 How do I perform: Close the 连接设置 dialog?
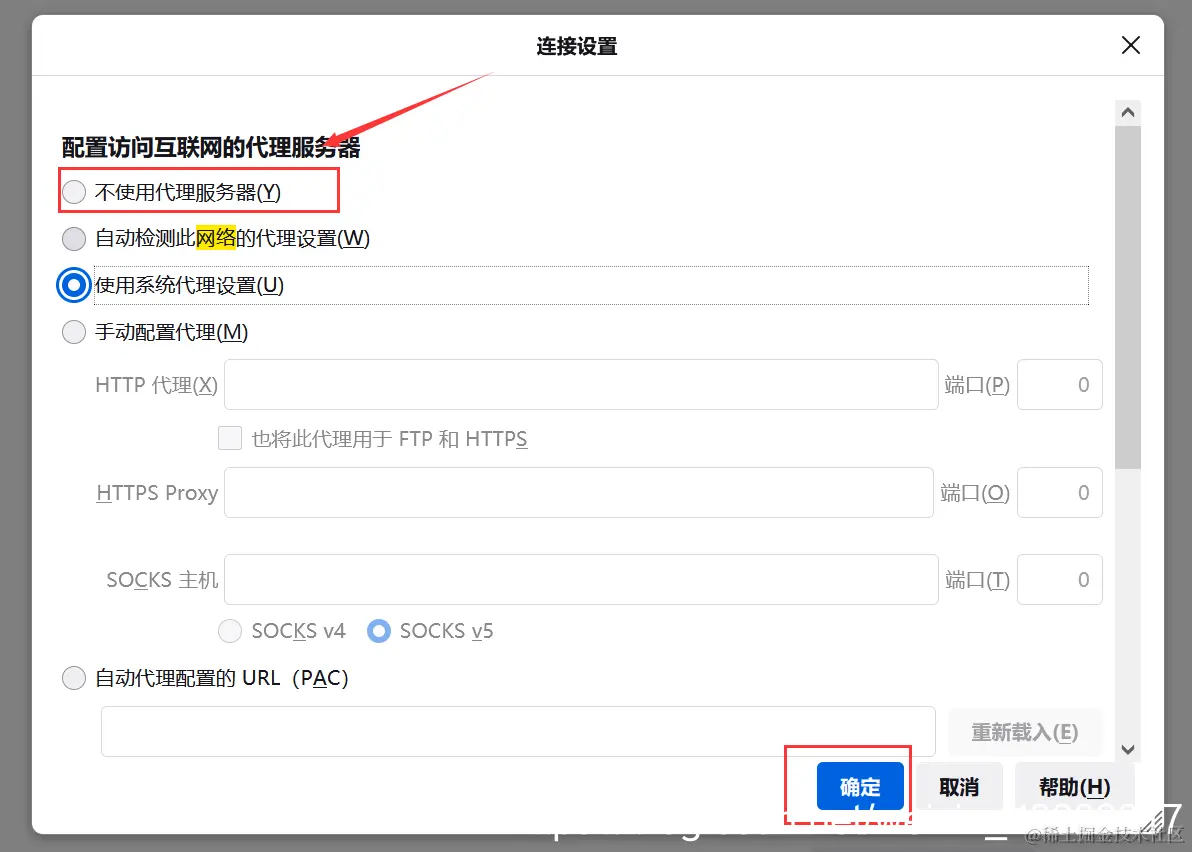[1130, 45]
